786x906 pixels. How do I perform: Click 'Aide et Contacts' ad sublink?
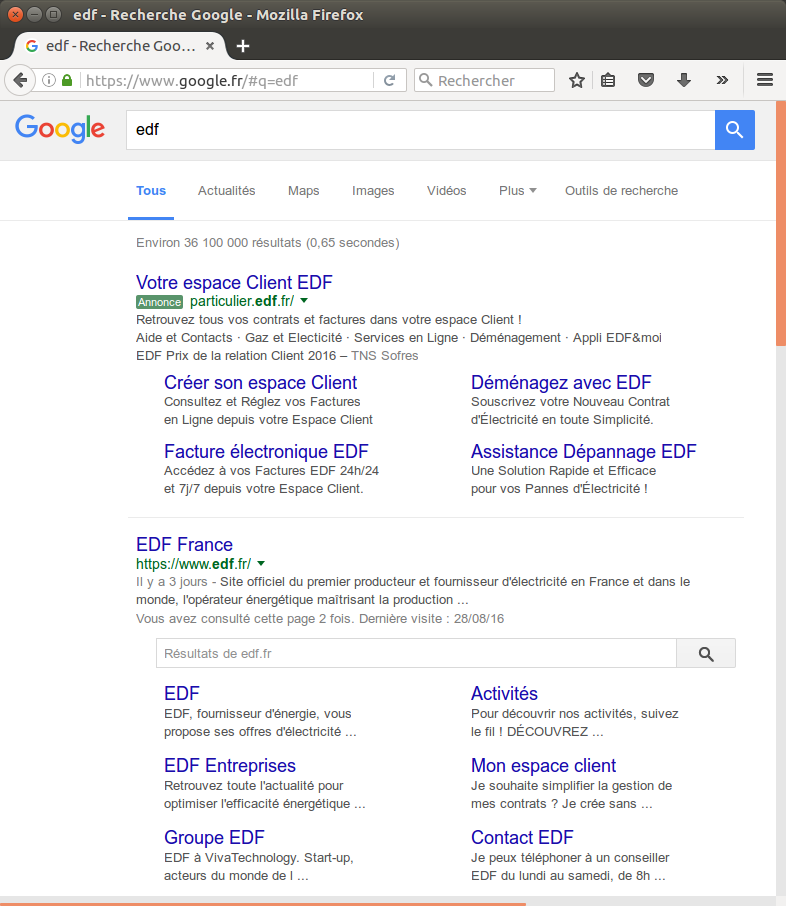tap(184, 337)
